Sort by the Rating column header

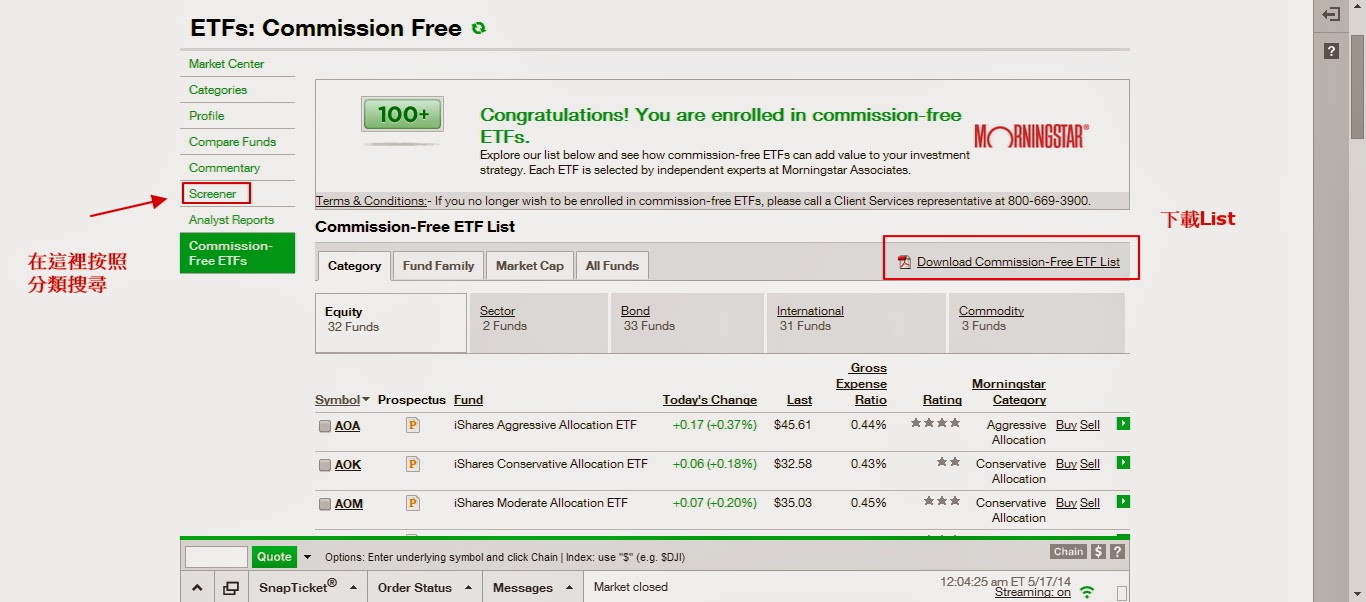(x=942, y=400)
